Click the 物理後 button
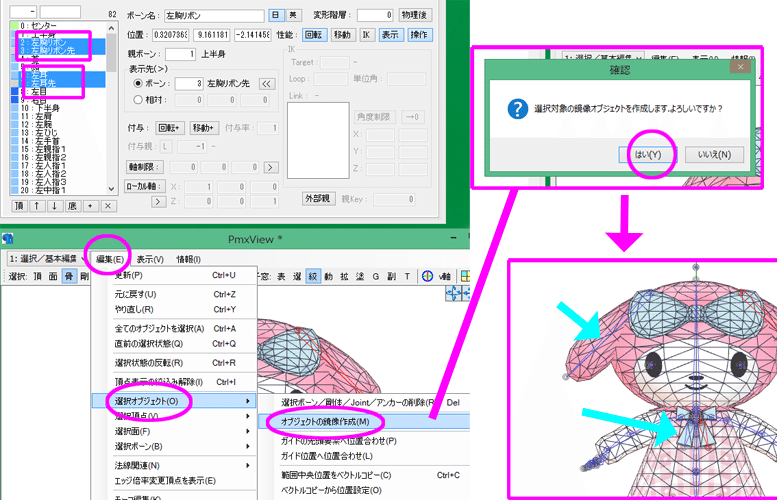Screen dimensions: 777x500 (415, 15)
